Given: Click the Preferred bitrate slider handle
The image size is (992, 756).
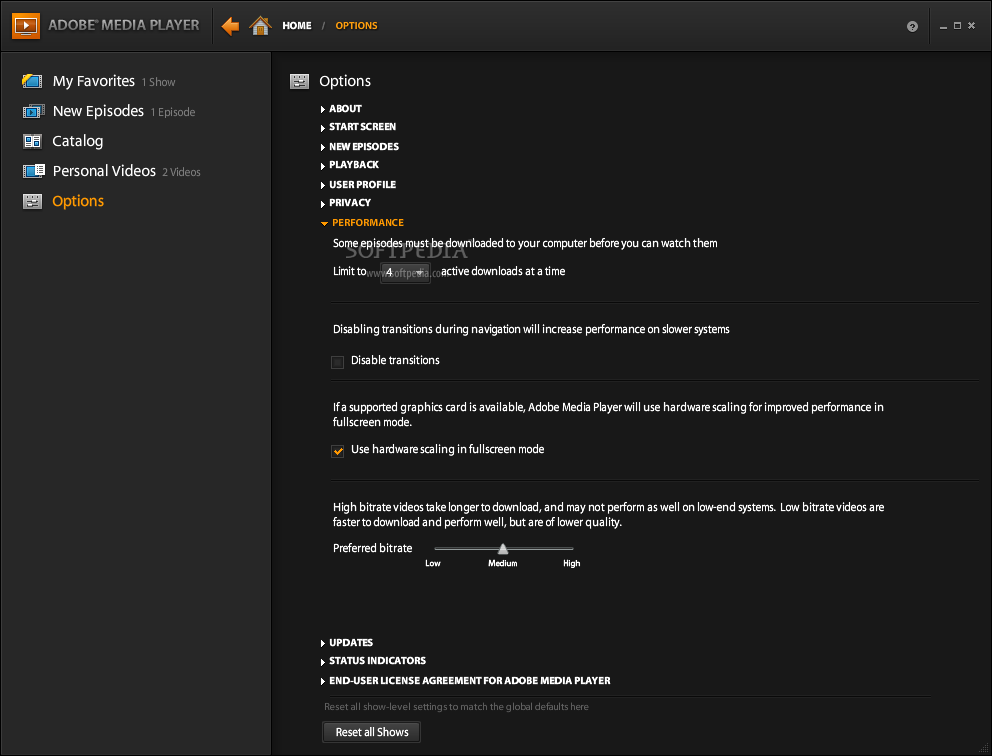Looking at the screenshot, I should [x=503, y=548].
